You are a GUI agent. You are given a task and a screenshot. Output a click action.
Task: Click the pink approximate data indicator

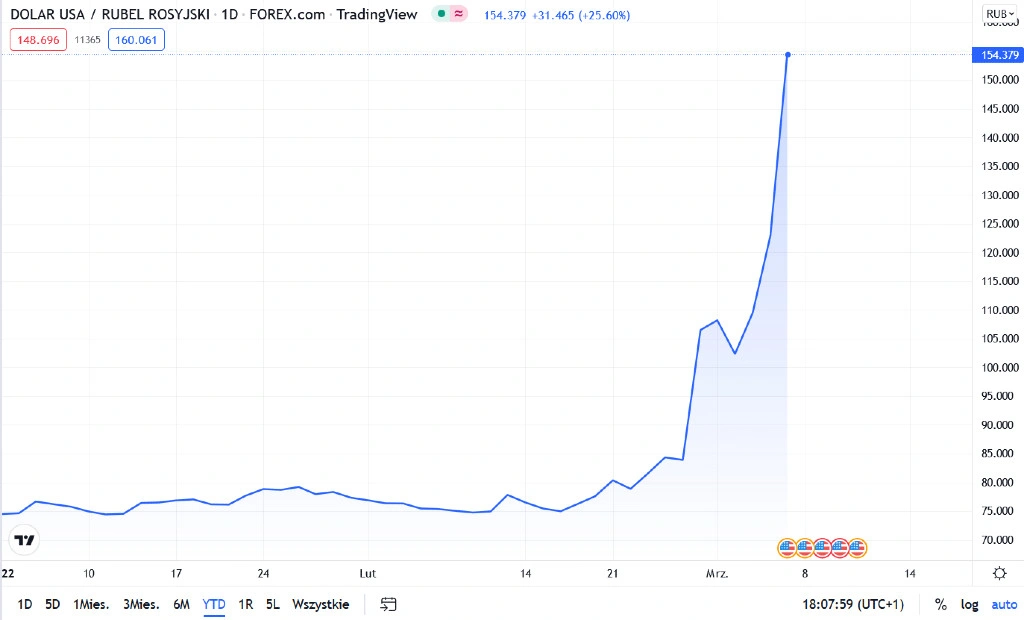[459, 14]
